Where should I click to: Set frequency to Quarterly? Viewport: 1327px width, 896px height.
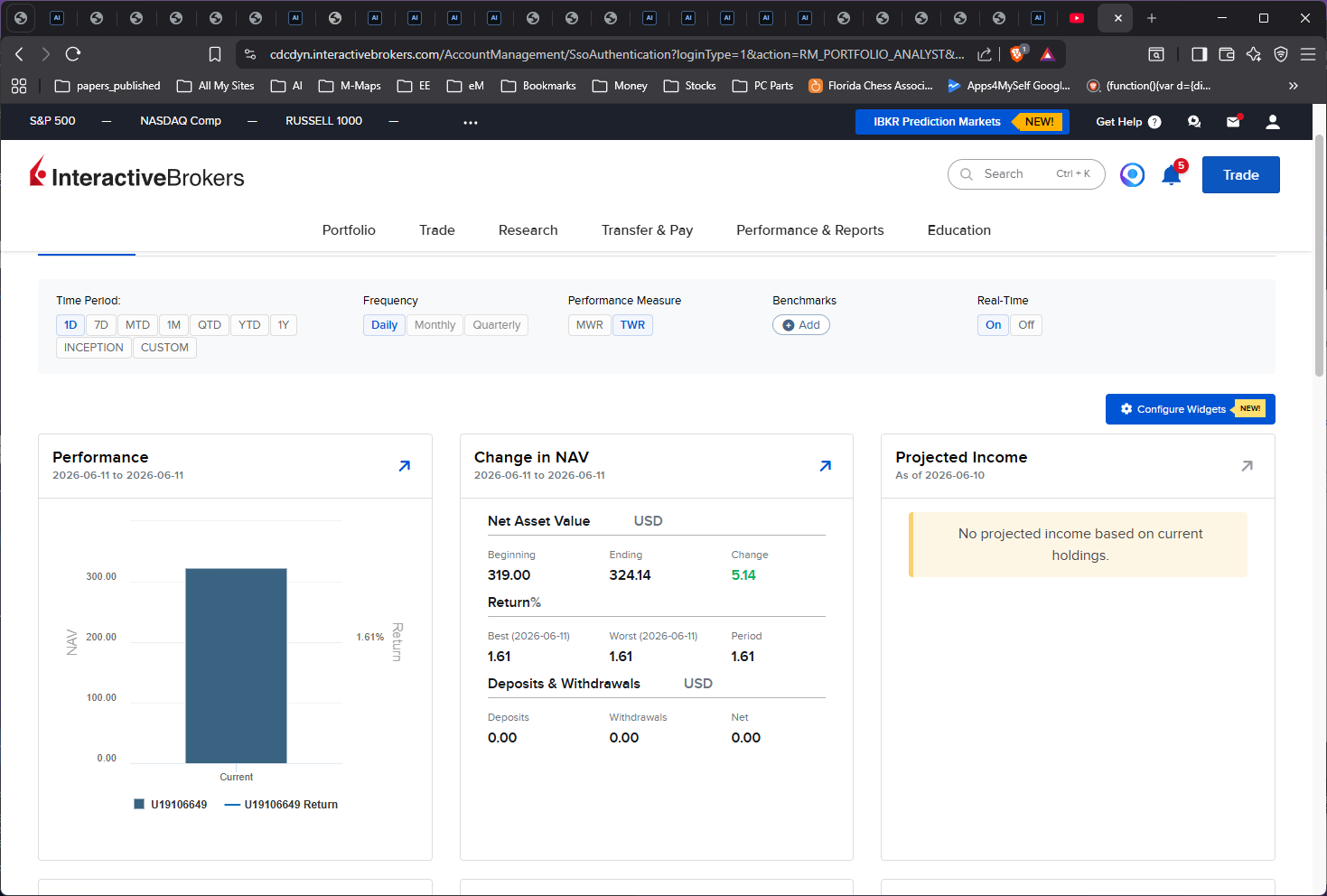coord(497,325)
